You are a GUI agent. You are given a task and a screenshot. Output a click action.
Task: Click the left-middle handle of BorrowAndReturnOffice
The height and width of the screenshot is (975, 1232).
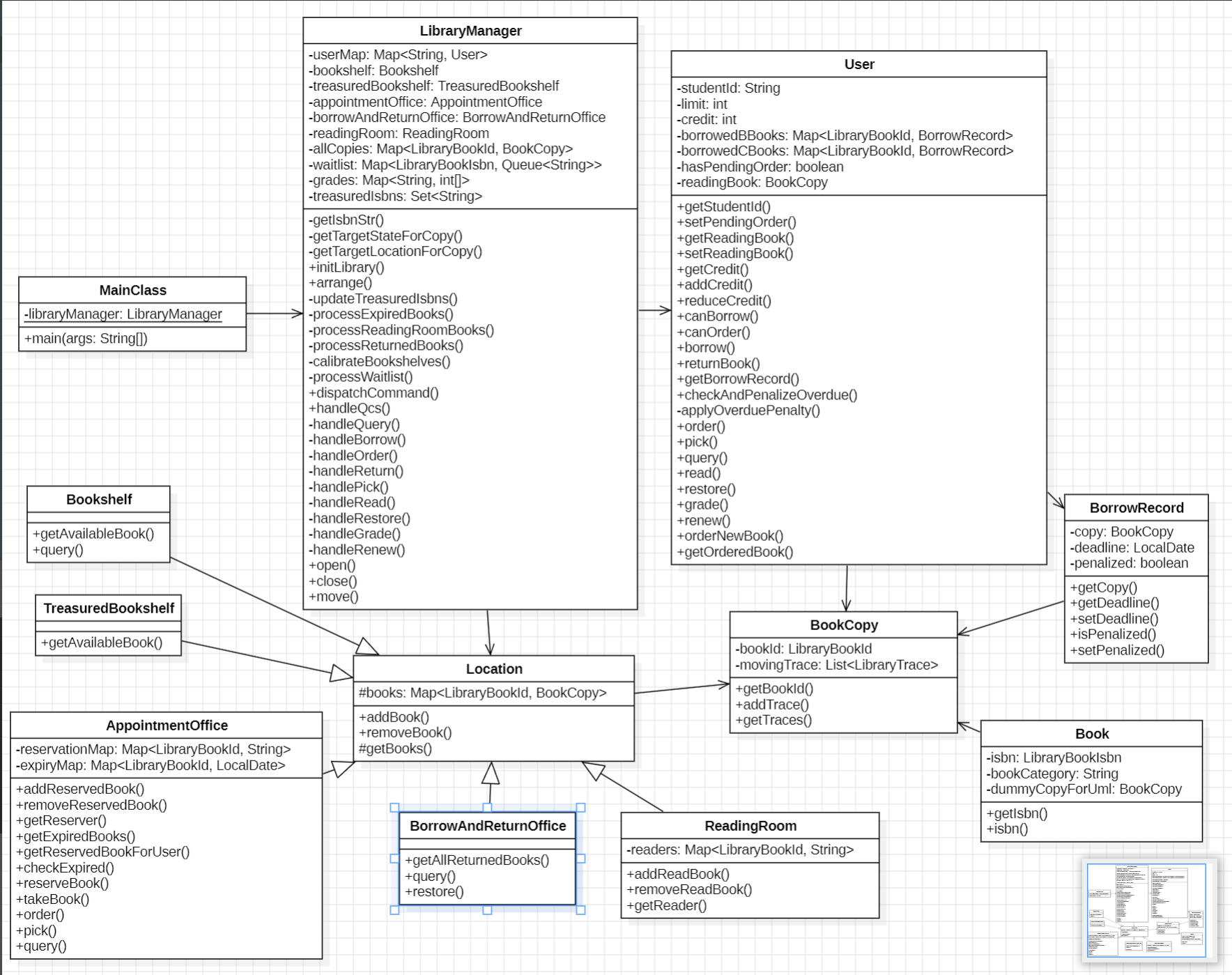tap(394, 859)
